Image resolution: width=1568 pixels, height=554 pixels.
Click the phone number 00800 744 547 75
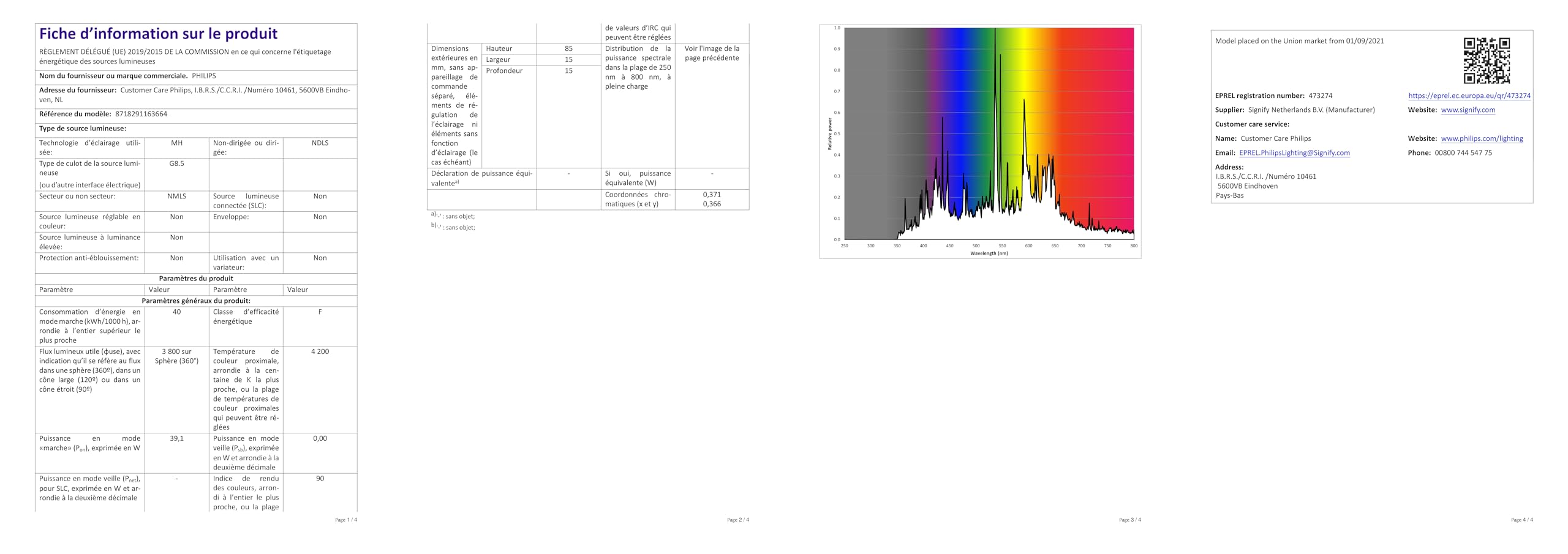pos(1463,153)
